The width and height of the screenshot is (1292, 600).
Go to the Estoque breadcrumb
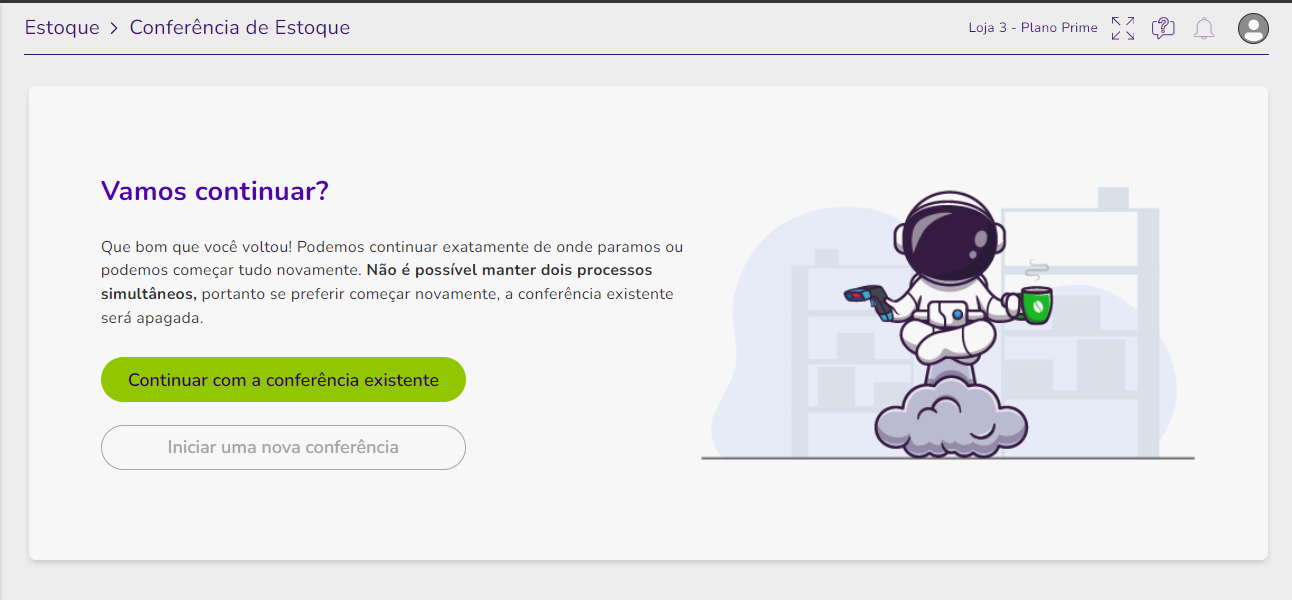click(62, 28)
